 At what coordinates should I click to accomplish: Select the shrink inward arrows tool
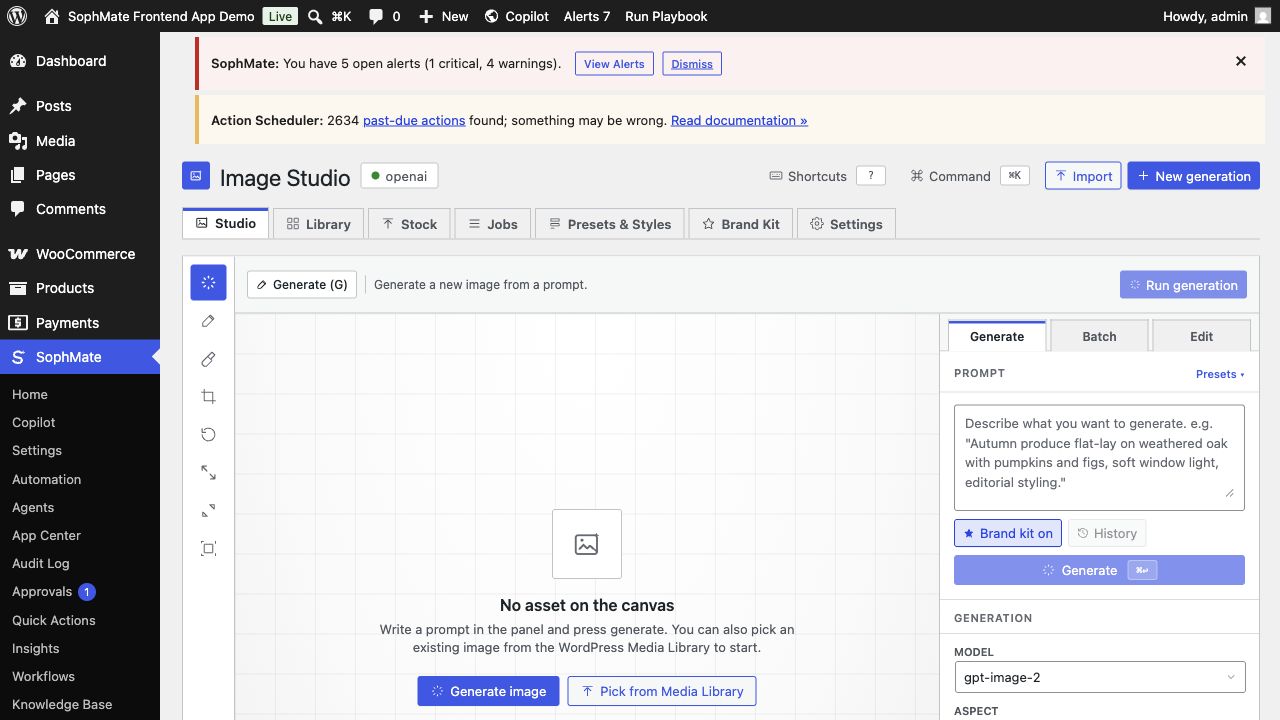tap(208, 510)
